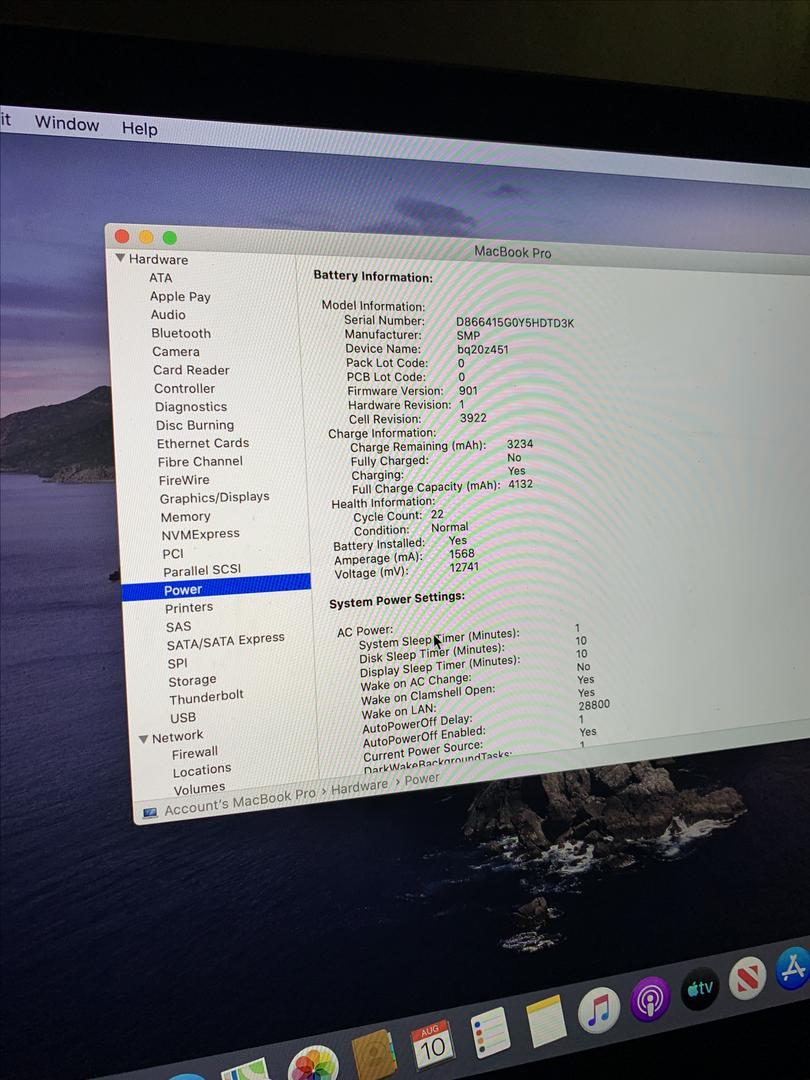Click Hardware in the path bar

[359, 787]
